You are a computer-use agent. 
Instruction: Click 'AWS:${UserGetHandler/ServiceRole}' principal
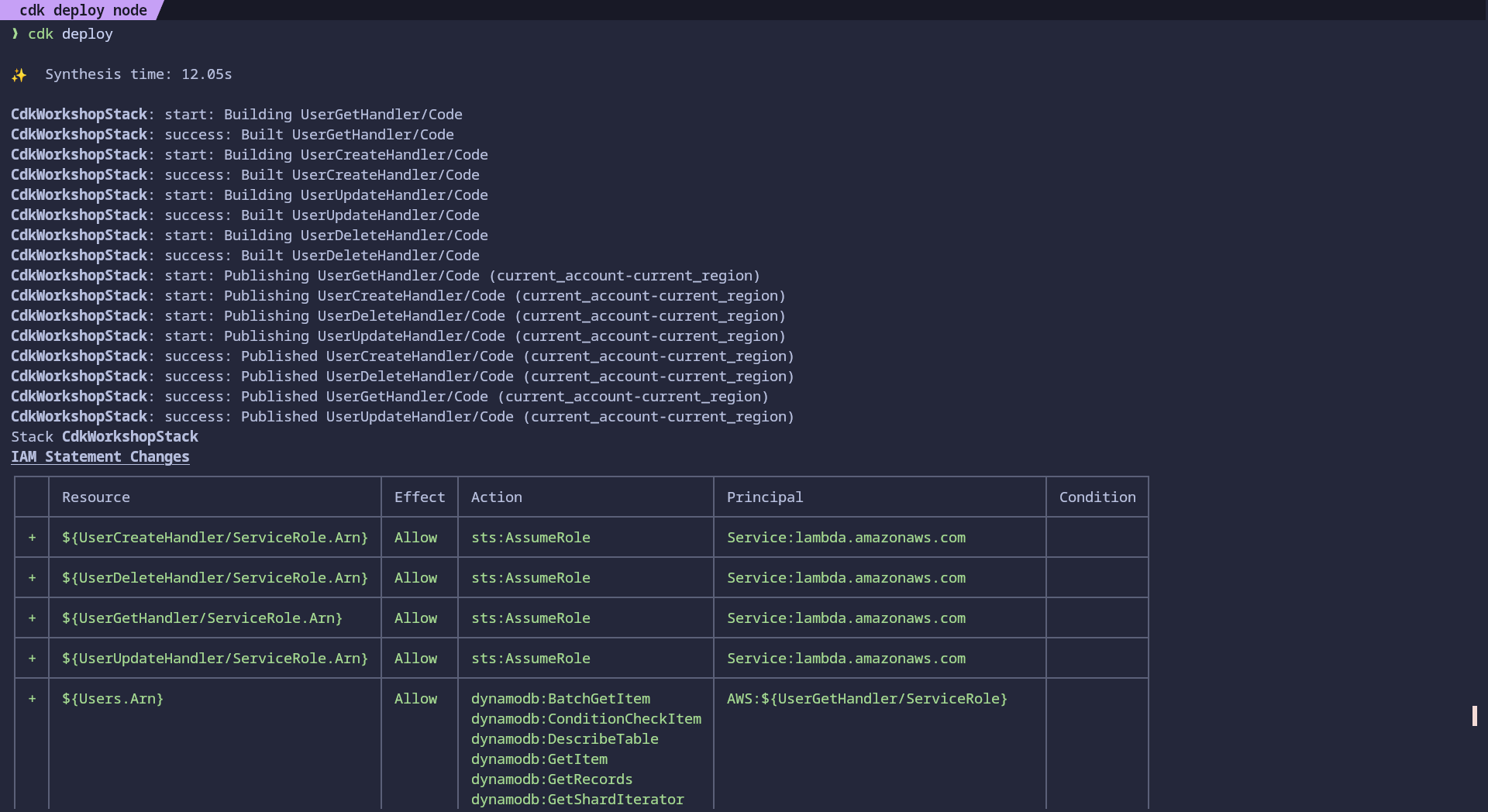pyautogui.click(x=867, y=699)
